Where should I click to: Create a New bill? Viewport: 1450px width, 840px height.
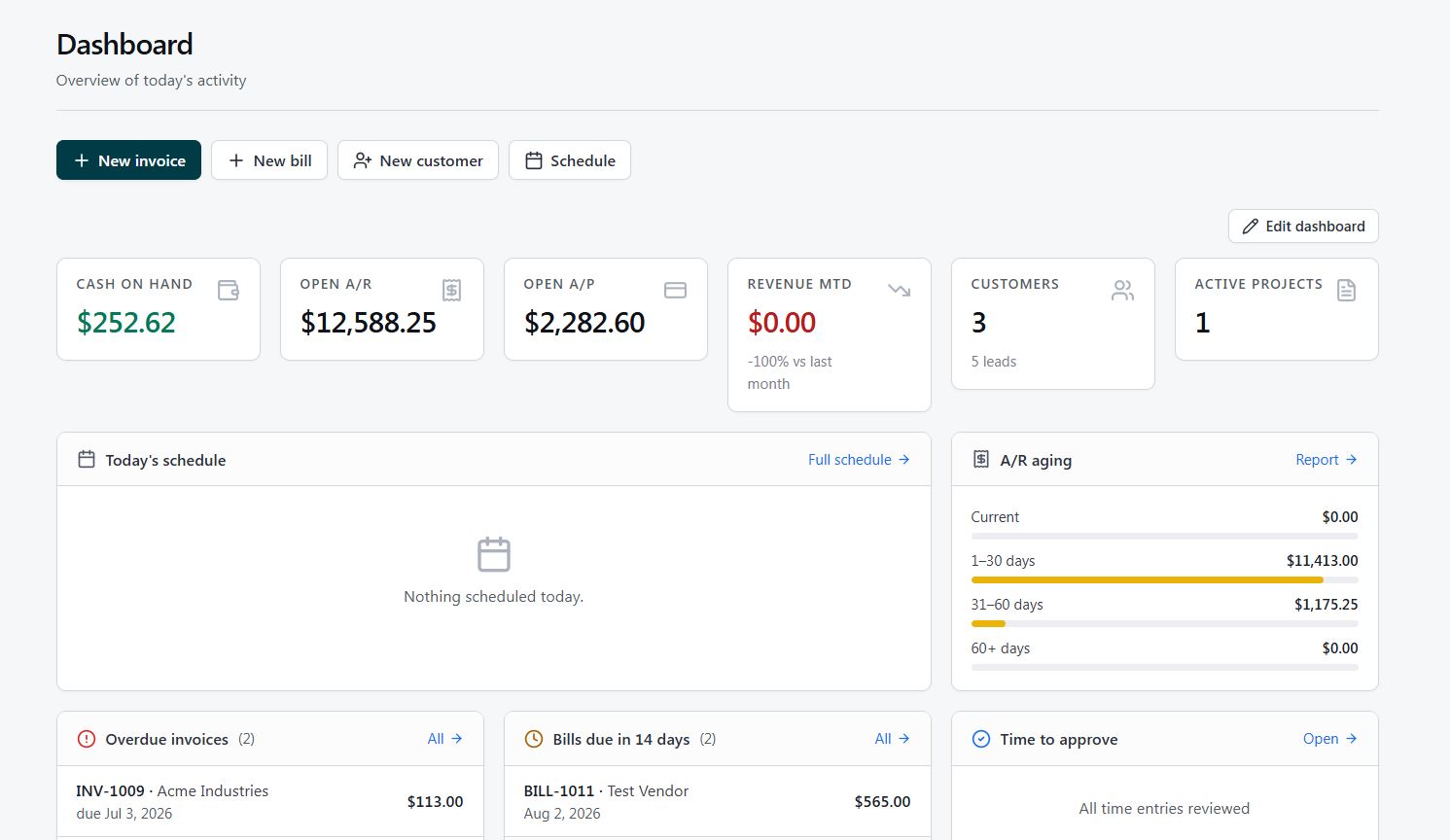[x=269, y=160]
